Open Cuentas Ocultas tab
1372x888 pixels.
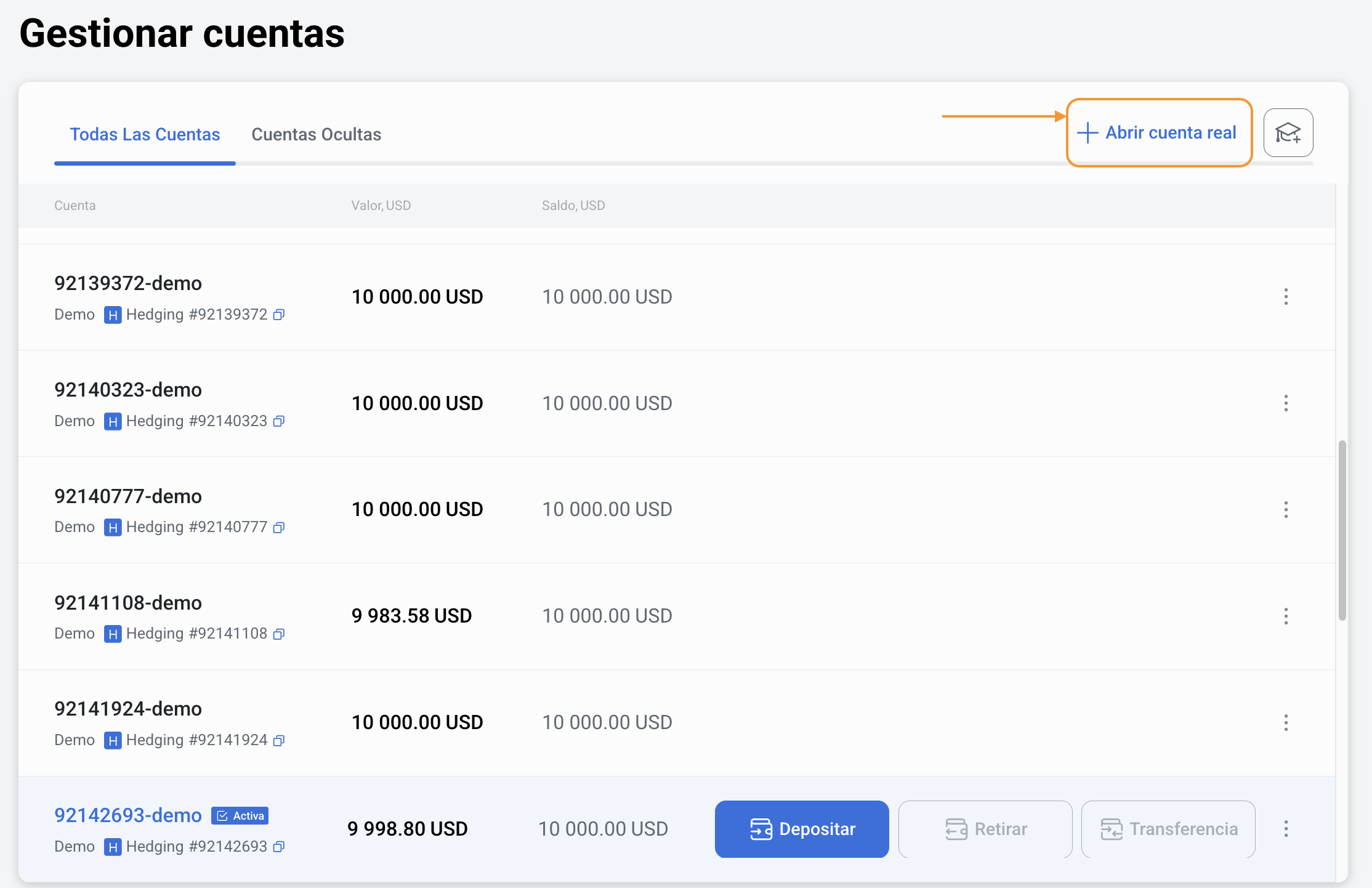tap(316, 134)
